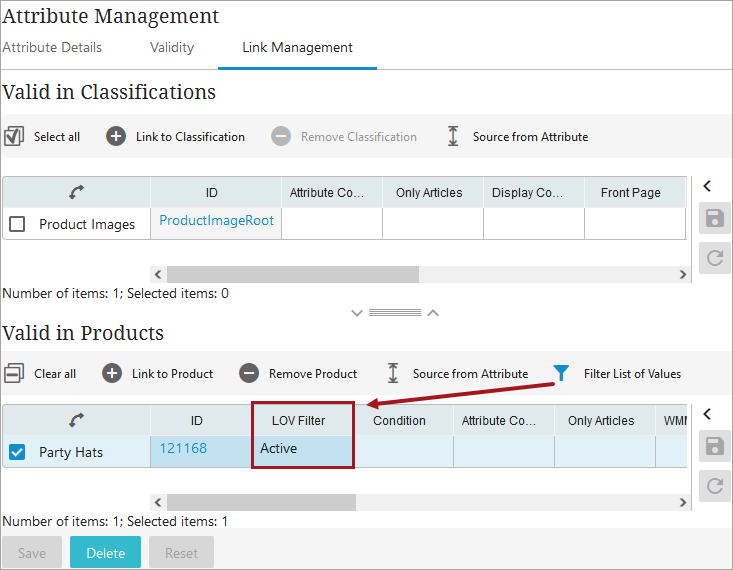This screenshot has width=733, height=570.
Task: Uncheck the Party Hats row checkbox
Action: coord(17,452)
